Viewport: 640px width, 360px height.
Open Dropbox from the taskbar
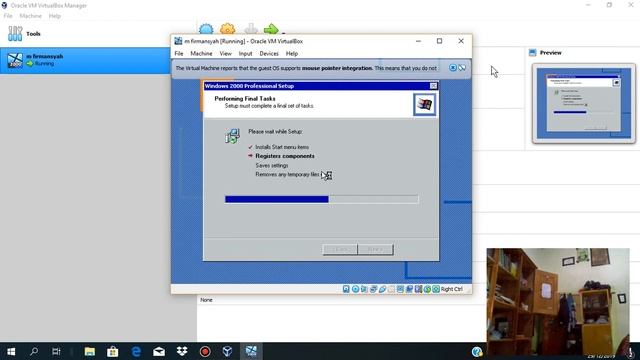[182, 351]
